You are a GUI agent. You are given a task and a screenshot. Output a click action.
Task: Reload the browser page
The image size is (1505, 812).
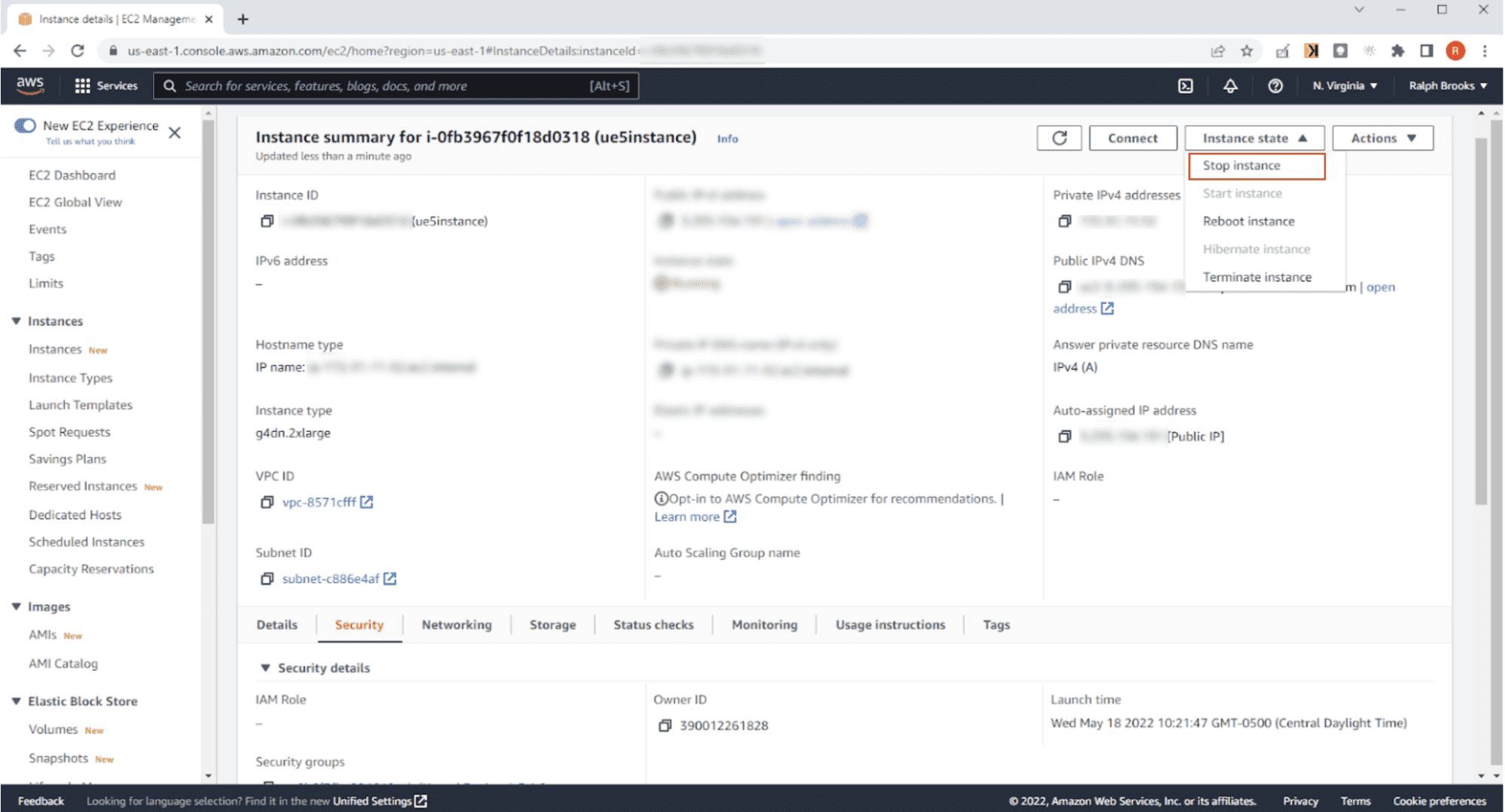pyautogui.click(x=78, y=50)
